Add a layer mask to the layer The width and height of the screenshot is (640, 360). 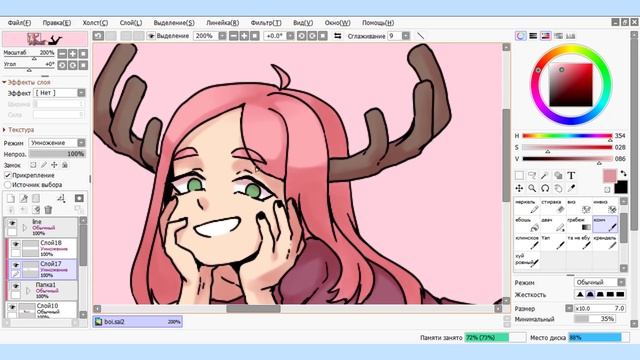(x=79, y=198)
